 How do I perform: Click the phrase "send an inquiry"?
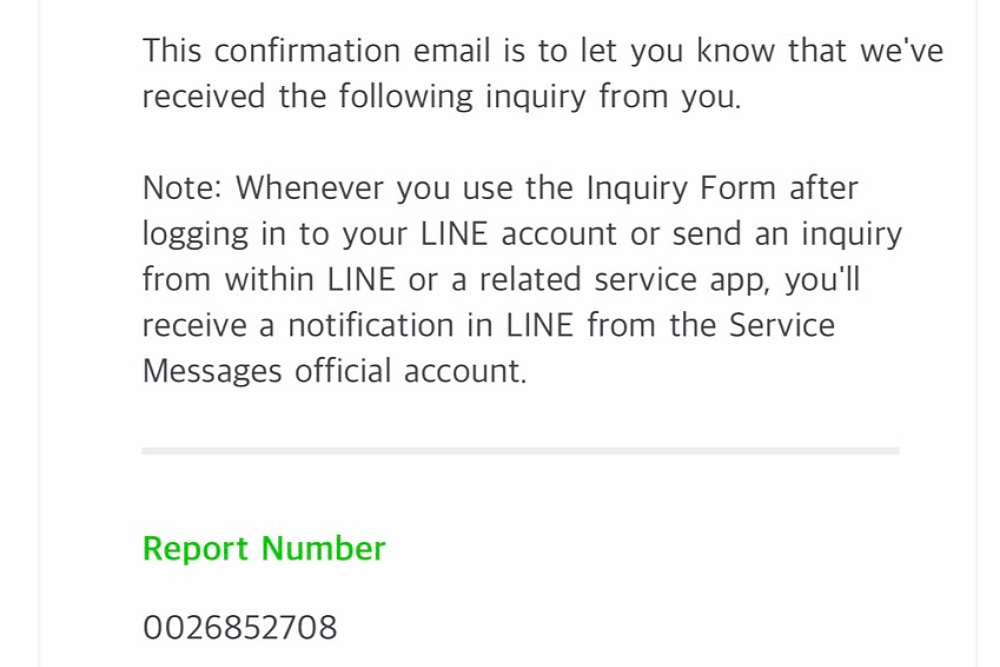click(786, 234)
